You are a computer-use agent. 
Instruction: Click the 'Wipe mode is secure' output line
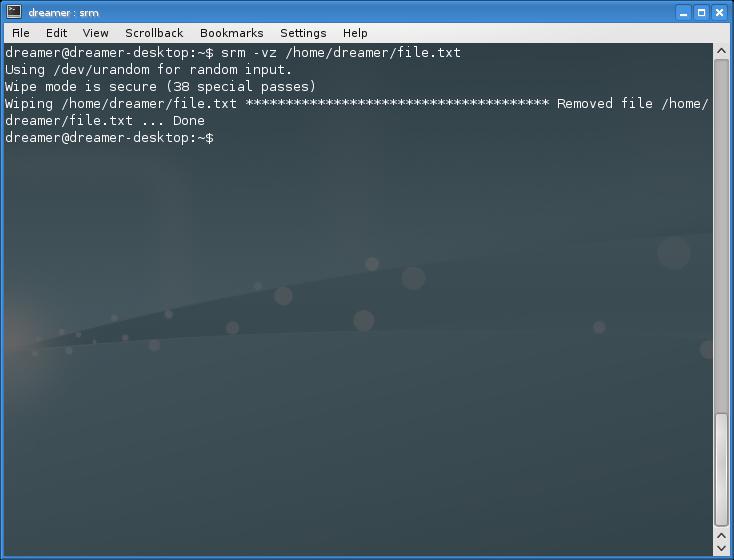160,87
